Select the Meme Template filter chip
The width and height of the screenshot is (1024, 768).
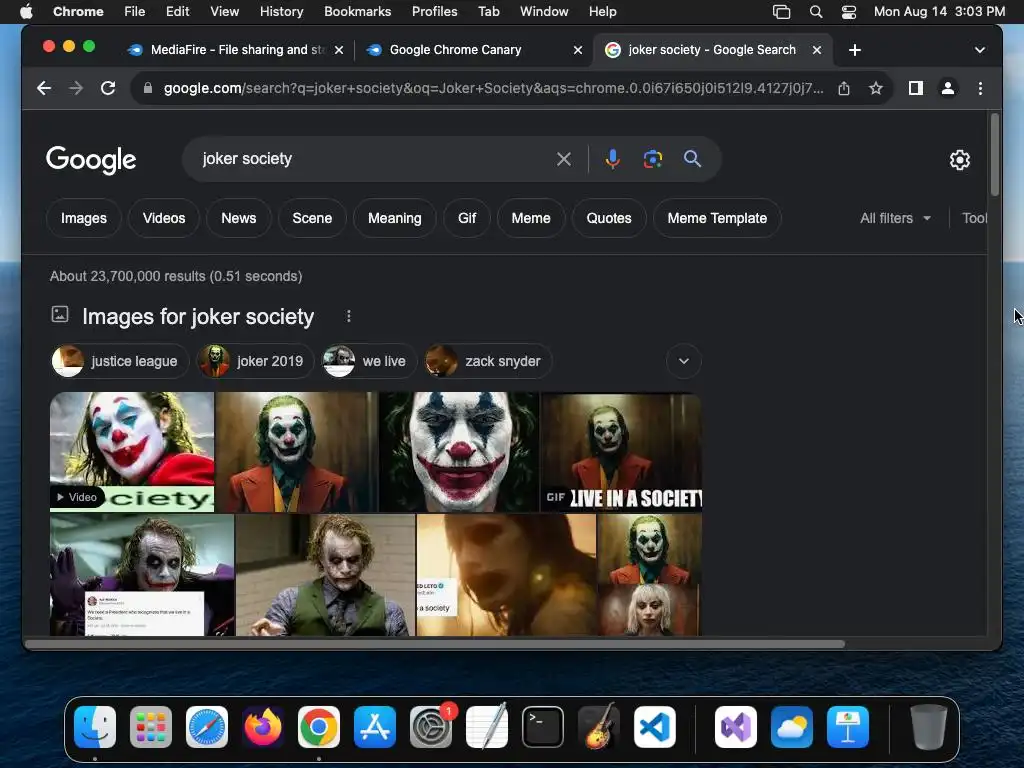(717, 218)
